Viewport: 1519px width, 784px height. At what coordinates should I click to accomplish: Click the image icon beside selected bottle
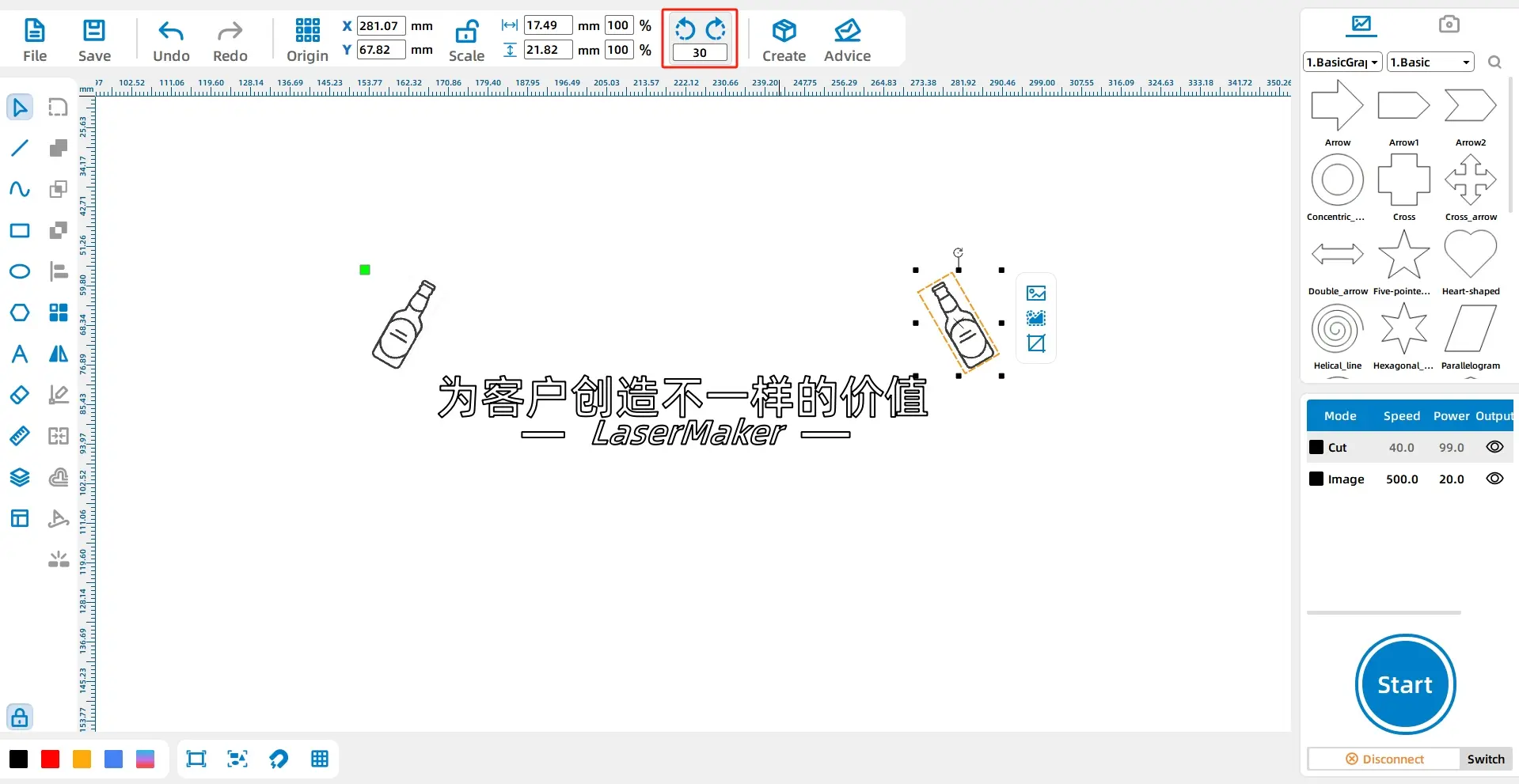coord(1036,294)
